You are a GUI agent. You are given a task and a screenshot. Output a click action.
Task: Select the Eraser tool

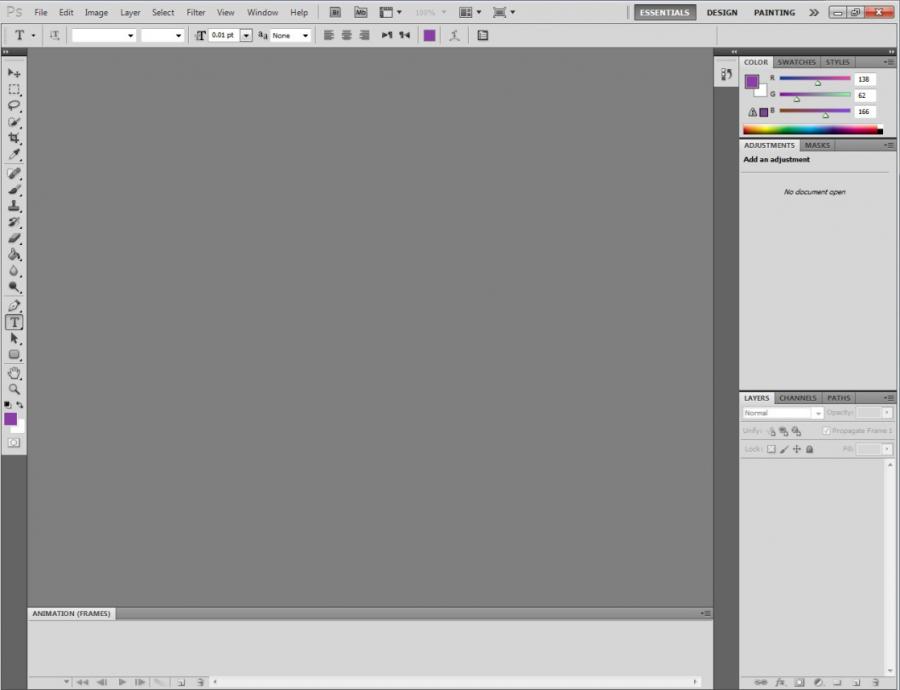[14, 238]
